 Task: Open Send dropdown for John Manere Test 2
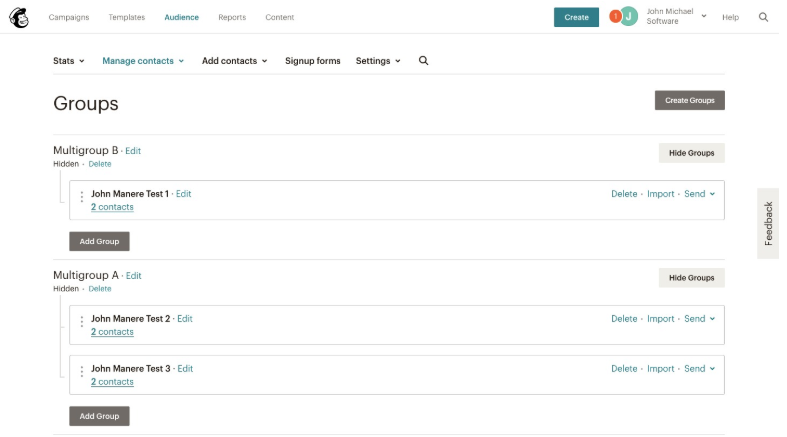[x=699, y=319]
